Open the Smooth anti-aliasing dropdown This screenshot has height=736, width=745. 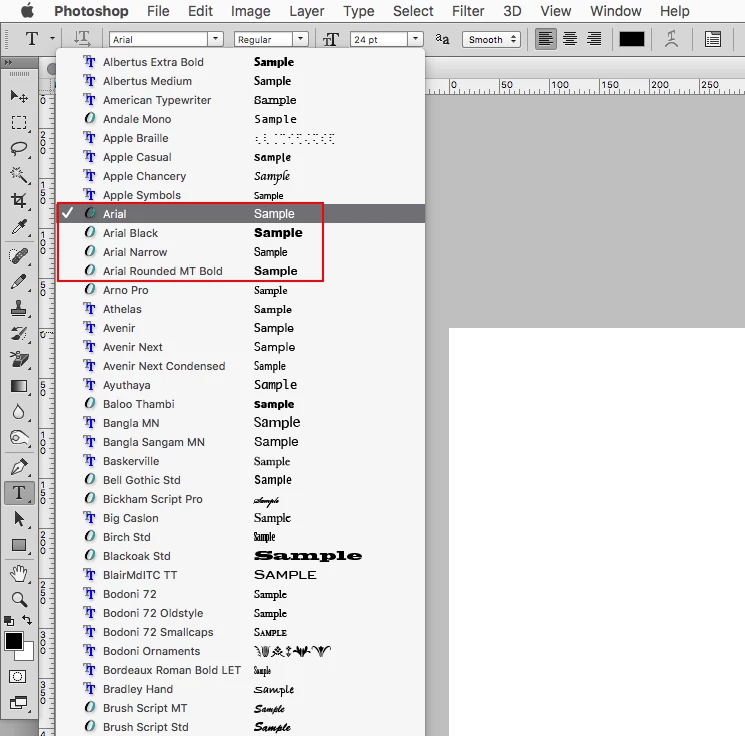(x=491, y=39)
